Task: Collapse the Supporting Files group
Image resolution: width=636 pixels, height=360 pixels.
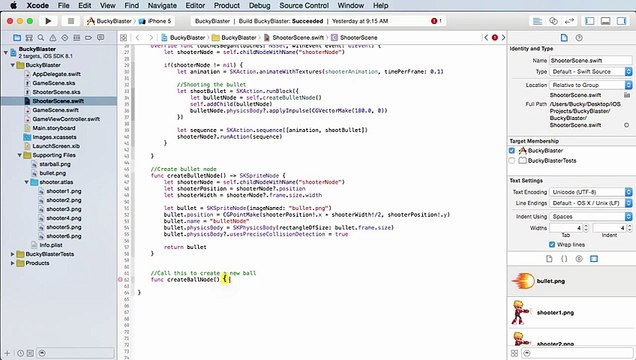Action: 19,155
